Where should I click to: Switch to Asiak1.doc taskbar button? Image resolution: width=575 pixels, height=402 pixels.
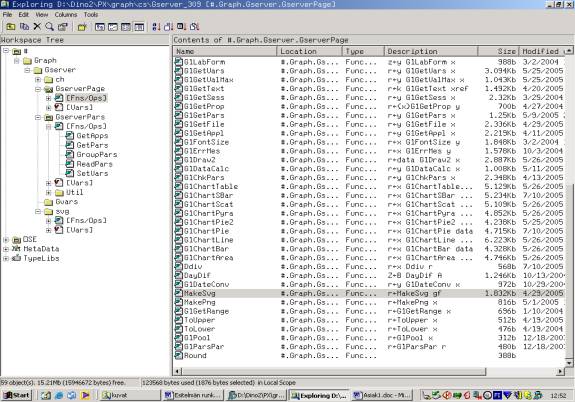tap(382, 395)
